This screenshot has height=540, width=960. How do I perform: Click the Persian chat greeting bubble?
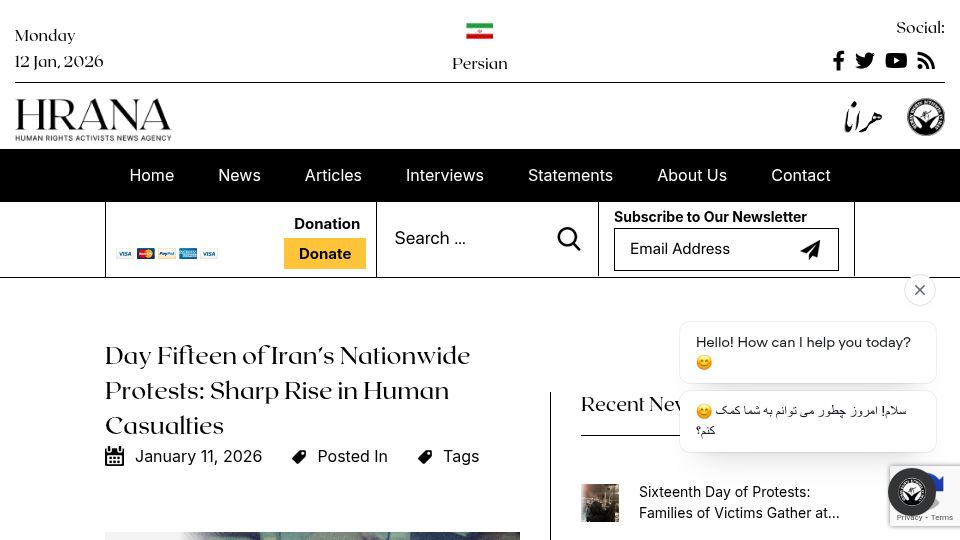[x=808, y=421]
